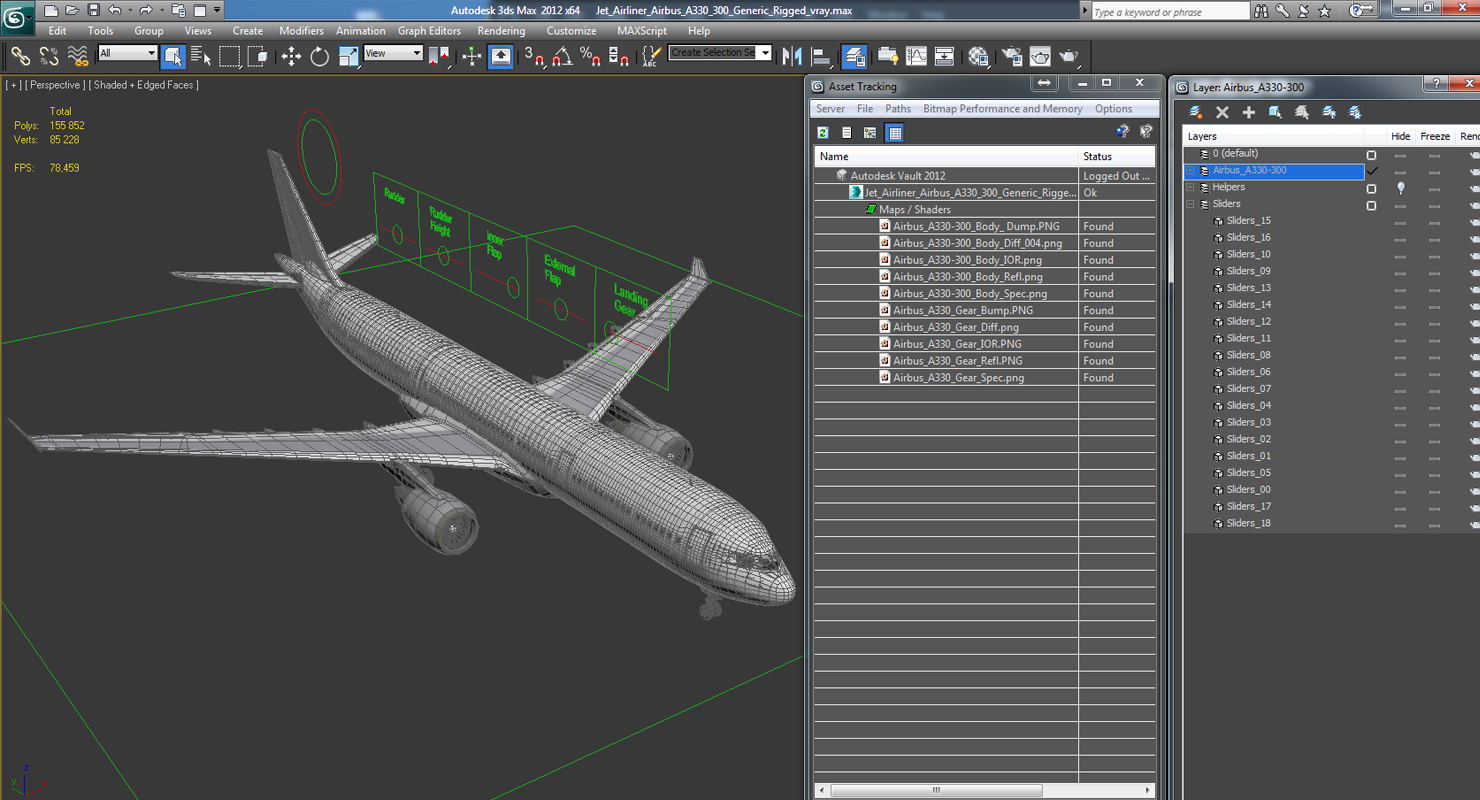This screenshot has height=800, width=1480.
Task: Open the quick access toolbar dropdown arrow
Action: [217, 10]
